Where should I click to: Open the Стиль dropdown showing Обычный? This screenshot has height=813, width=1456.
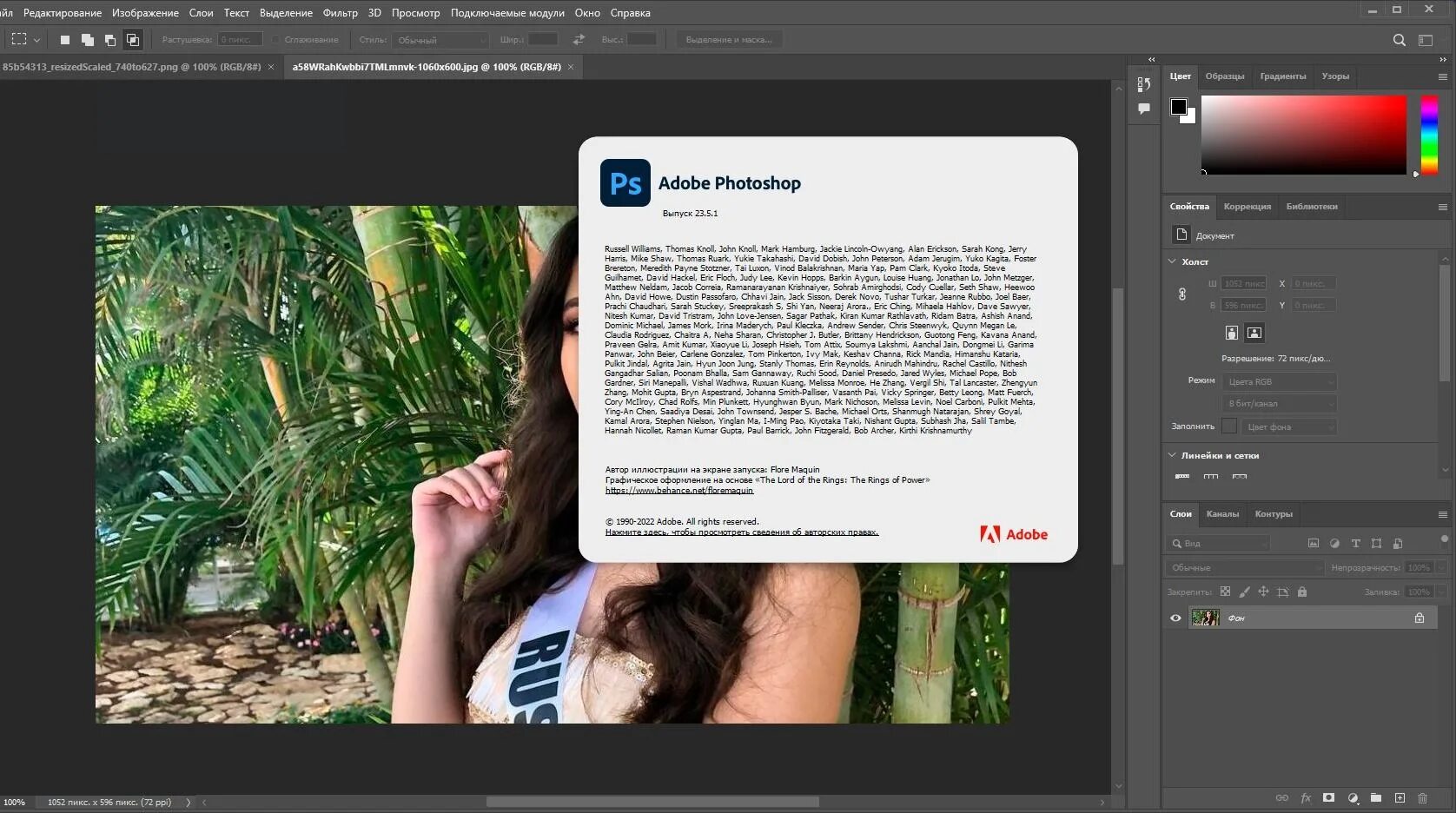point(440,40)
